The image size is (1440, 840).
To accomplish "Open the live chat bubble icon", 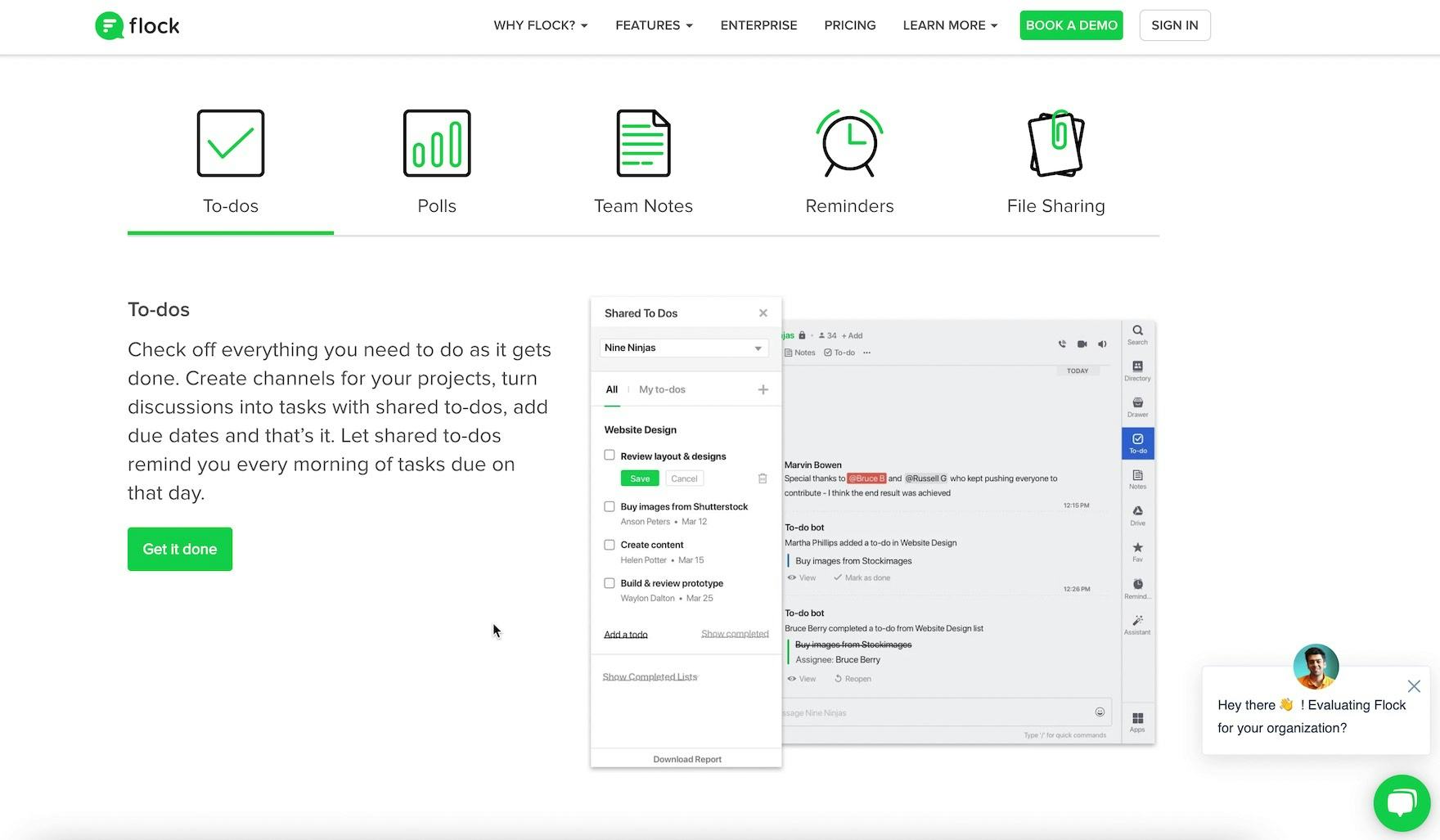I will point(1402,802).
